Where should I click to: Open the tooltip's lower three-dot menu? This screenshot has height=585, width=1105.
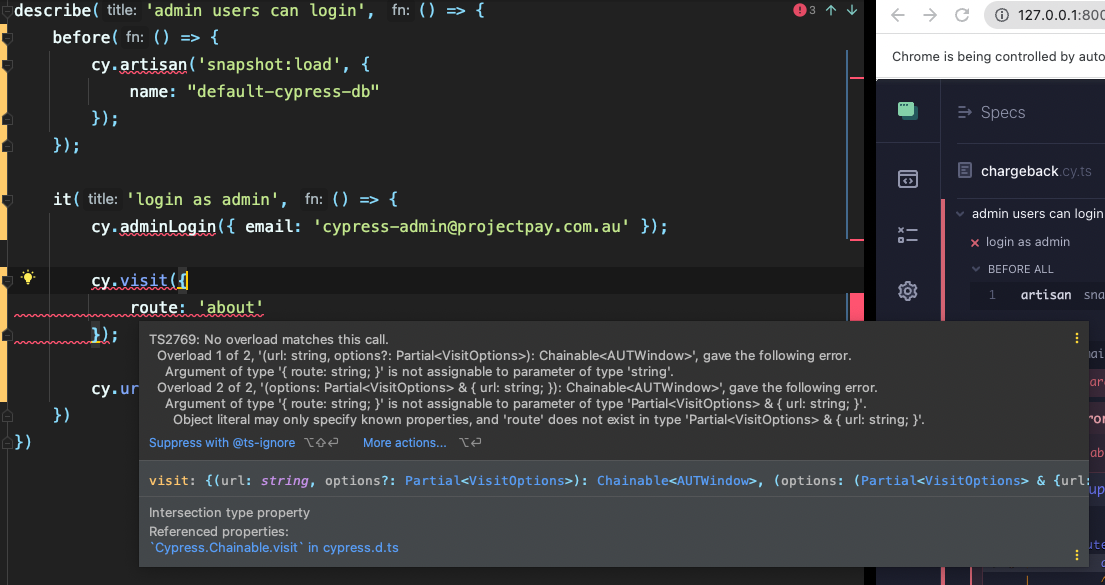pos(1076,555)
